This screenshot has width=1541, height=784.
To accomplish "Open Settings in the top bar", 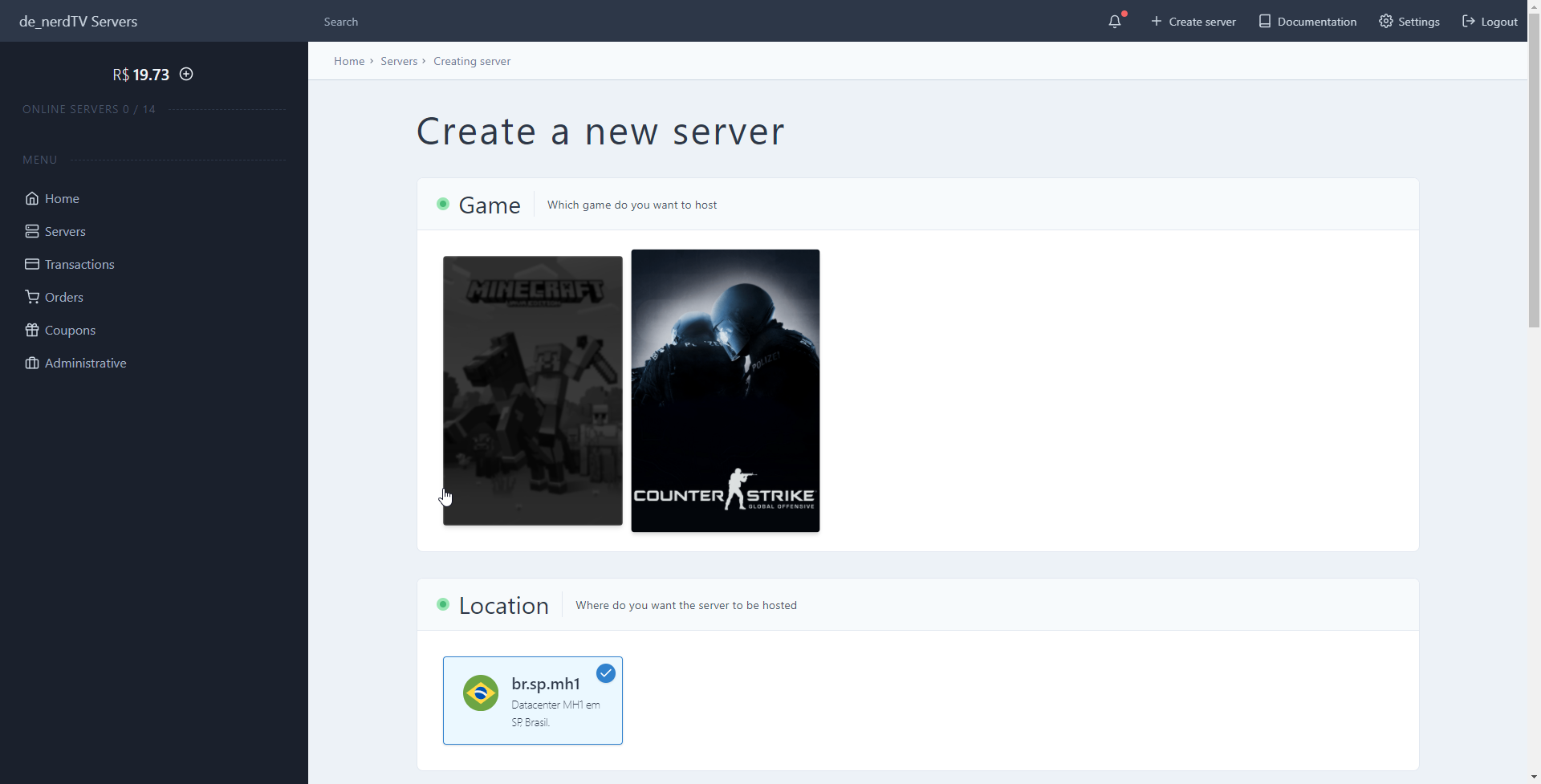I will coord(1409,22).
